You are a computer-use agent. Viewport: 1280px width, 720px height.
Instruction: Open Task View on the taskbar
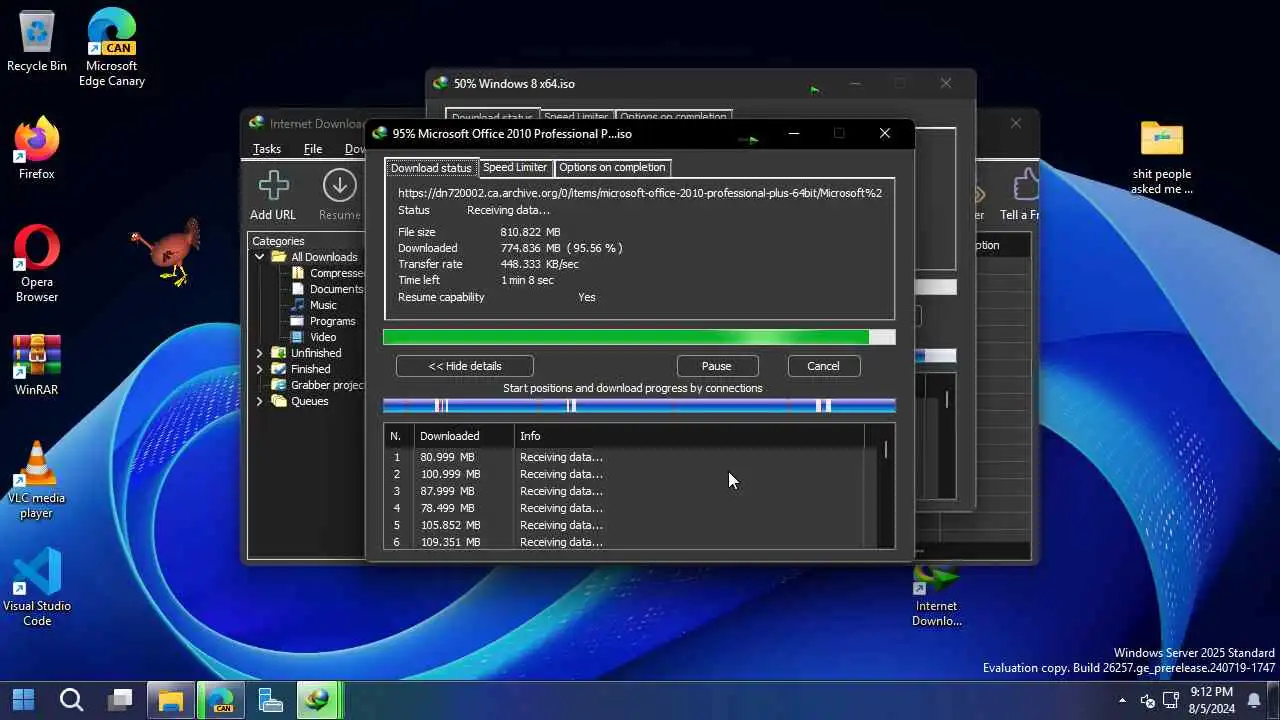[x=121, y=699]
